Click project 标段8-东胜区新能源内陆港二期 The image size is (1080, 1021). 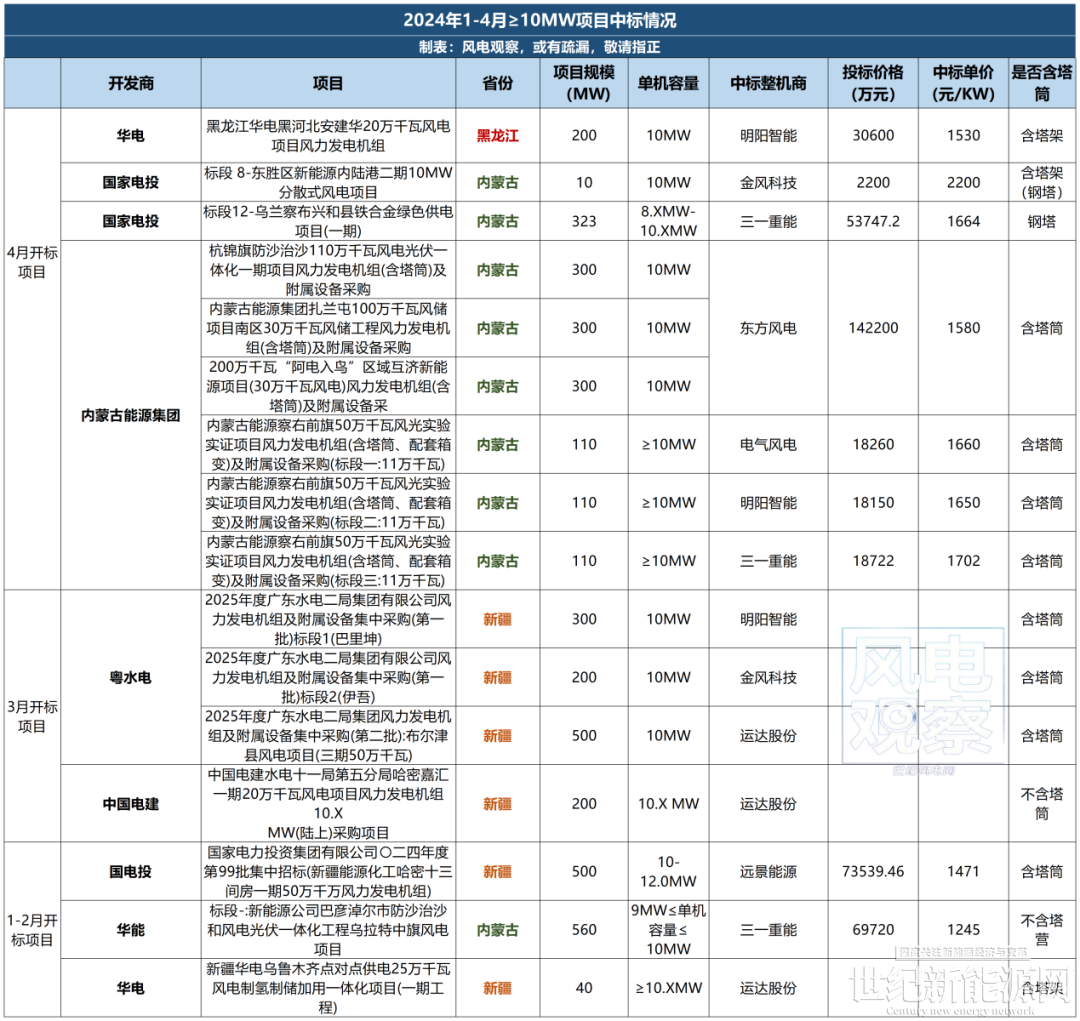click(x=328, y=183)
